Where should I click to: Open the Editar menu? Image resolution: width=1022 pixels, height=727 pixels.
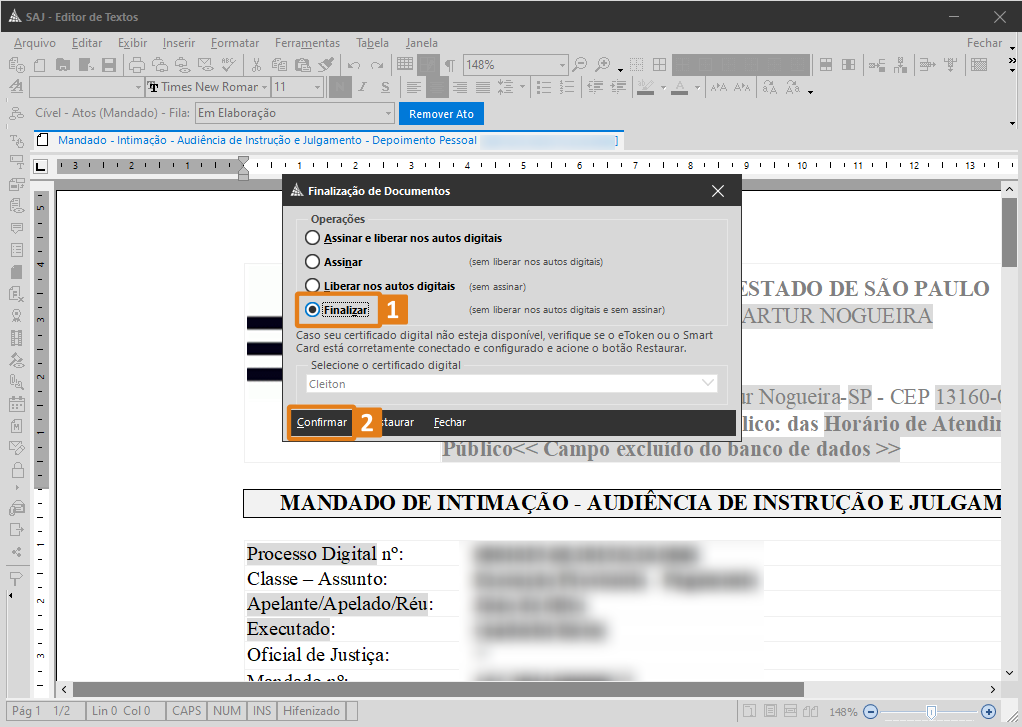[87, 43]
